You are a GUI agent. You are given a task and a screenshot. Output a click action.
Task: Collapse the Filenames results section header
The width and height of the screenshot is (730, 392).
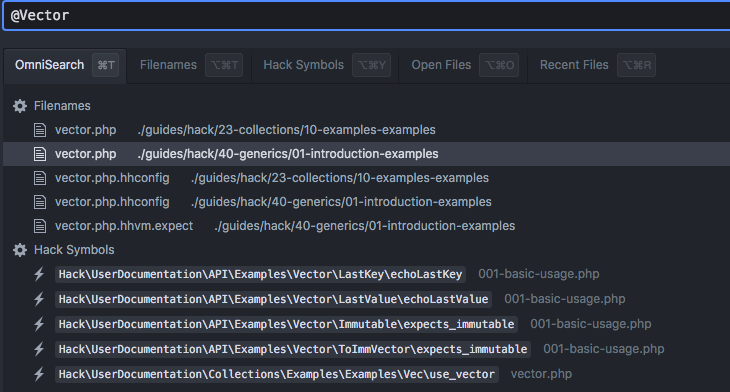(x=62, y=106)
